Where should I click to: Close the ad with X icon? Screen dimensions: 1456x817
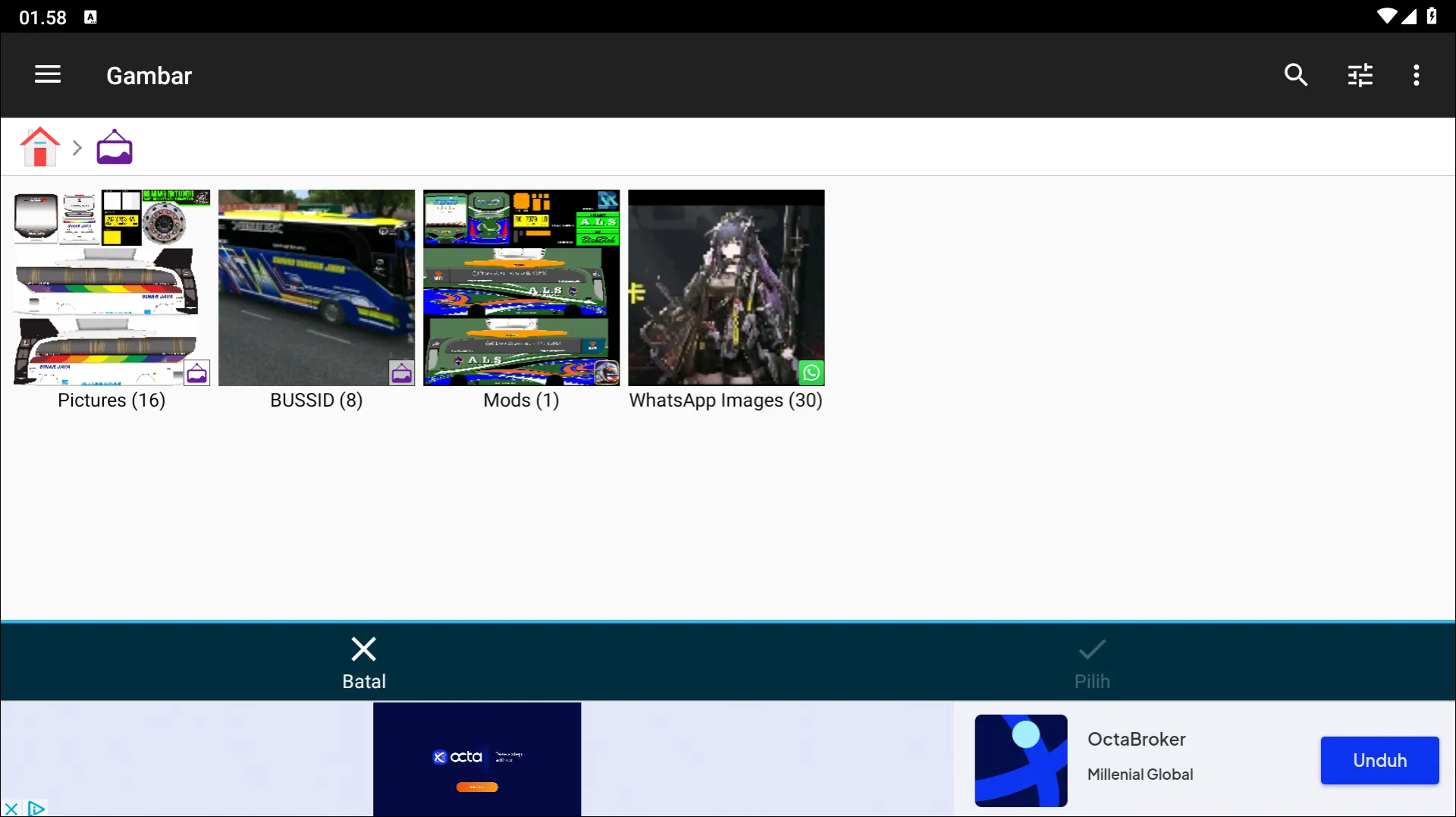pyautogui.click(x=11, y=809)
